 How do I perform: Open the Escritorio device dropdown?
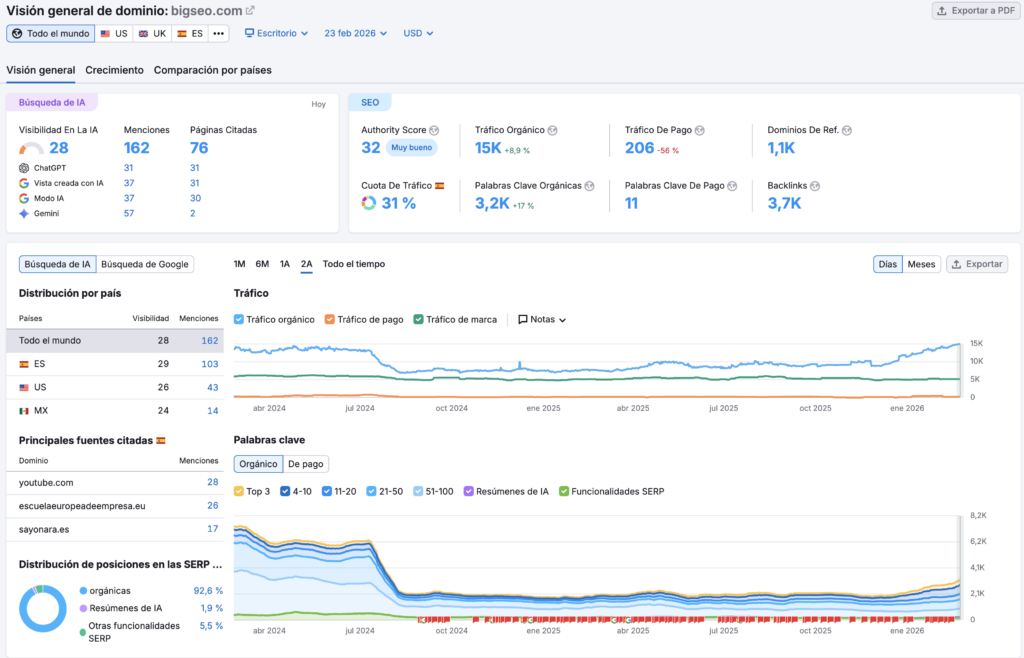(276, 33)
